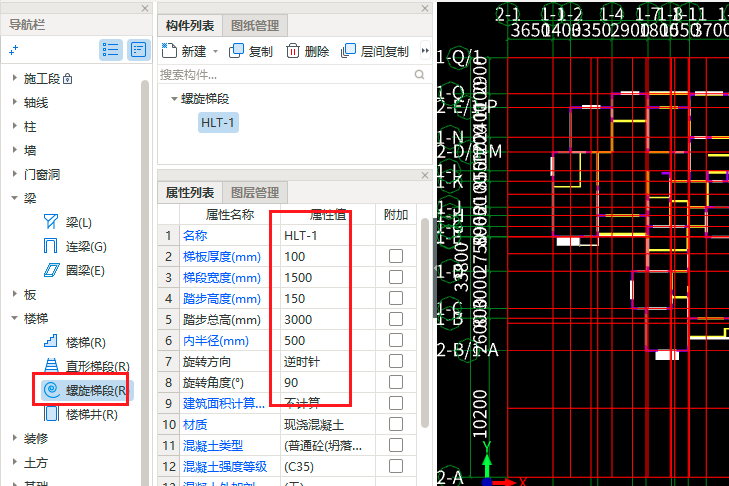The image size is (729, 486).
Task: Click the navigation tree vertical scrollbar
Action: [x=145, y=284]
